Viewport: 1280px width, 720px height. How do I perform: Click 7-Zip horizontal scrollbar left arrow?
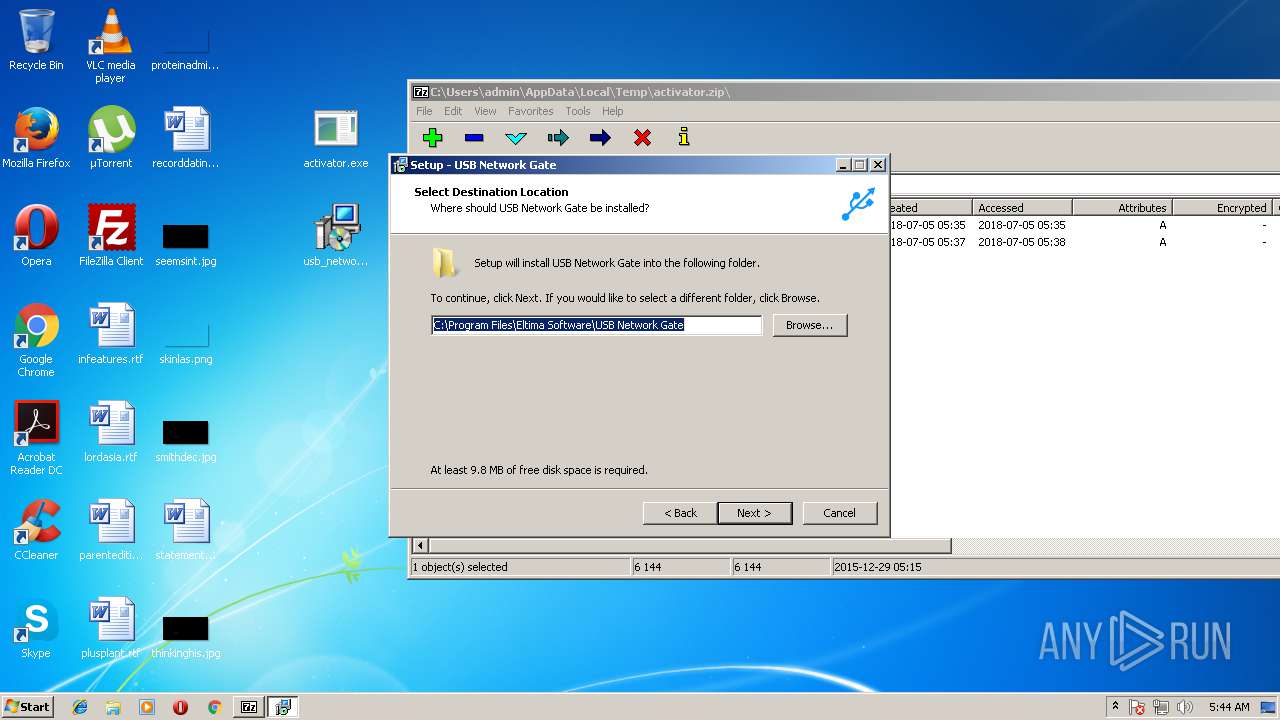click(420, 546)
